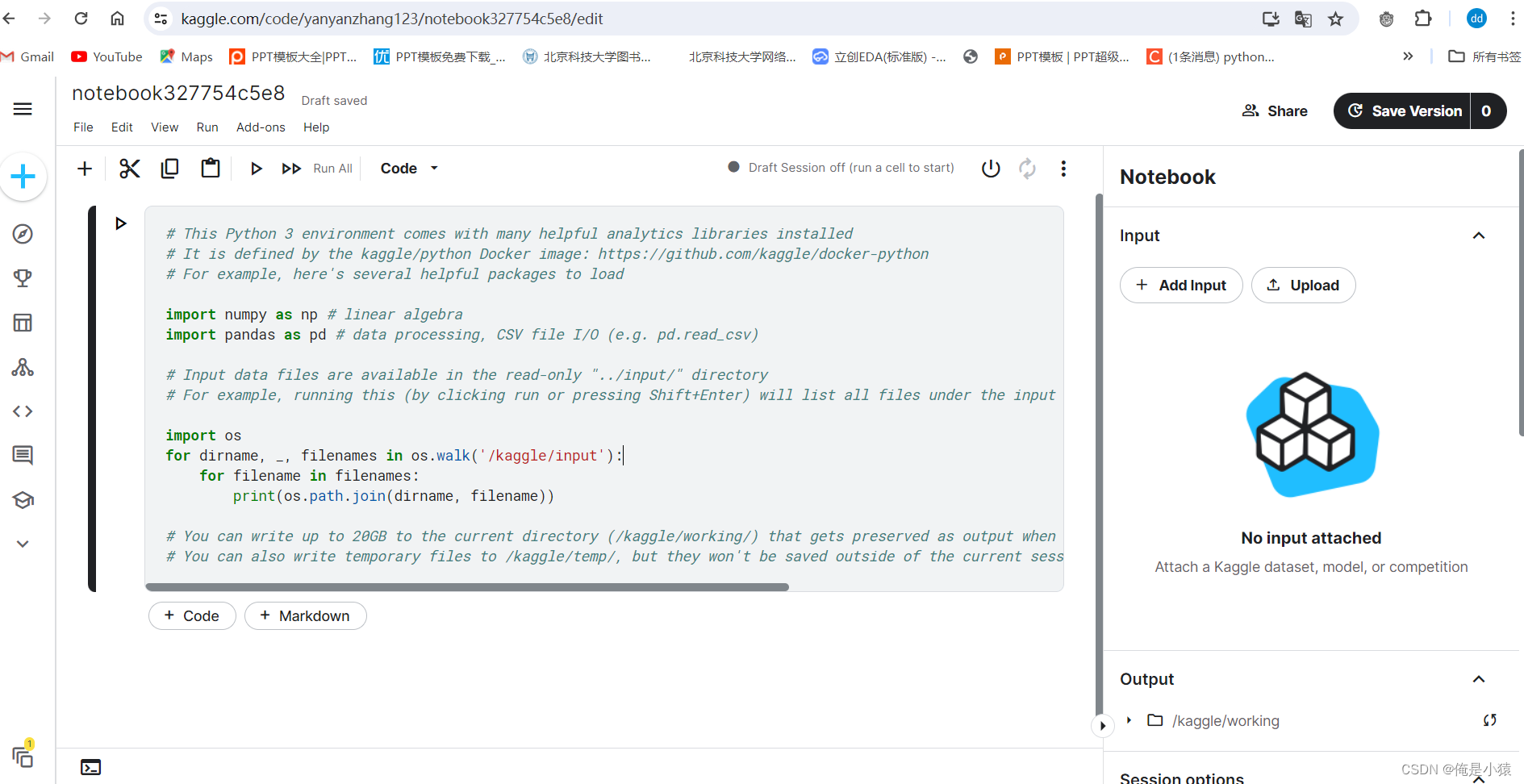Collapse the Input panel
The height and width of the screenshot is (784, 1524).
[x=1479, y=236]
